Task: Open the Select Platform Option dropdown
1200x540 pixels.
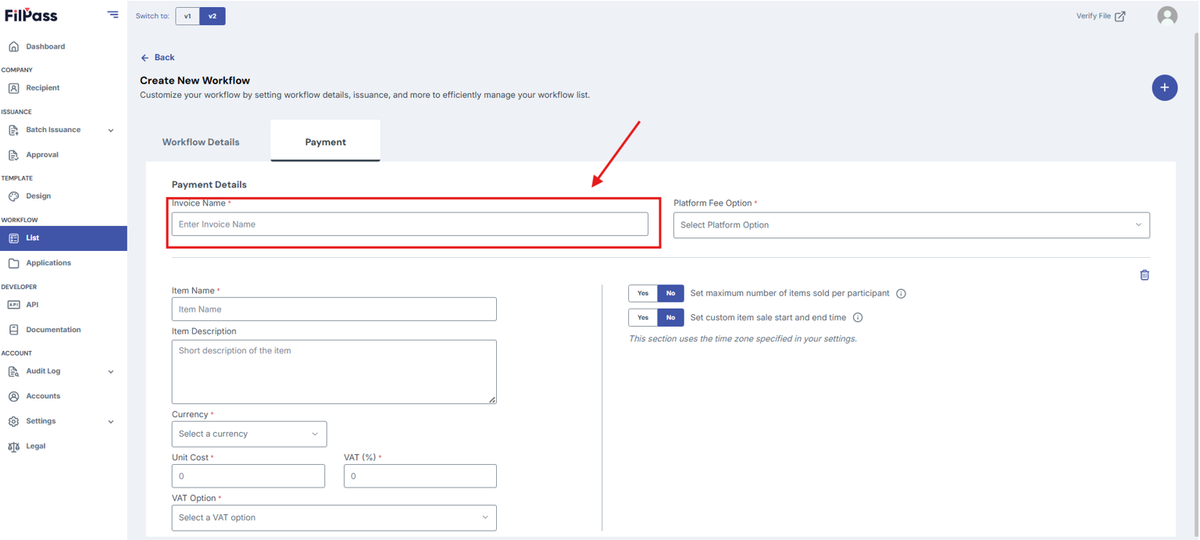Action: pyautogui.click(x=911, y=225)
